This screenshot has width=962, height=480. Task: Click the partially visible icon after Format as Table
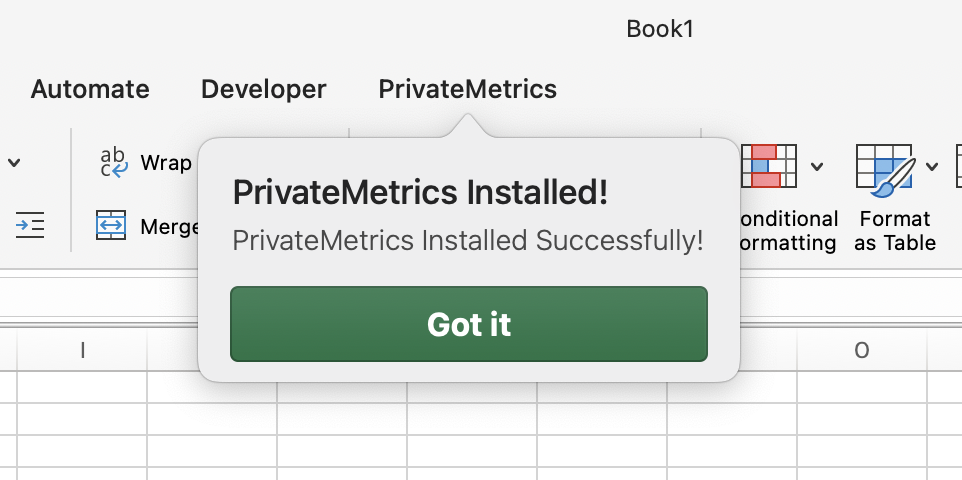958,166
